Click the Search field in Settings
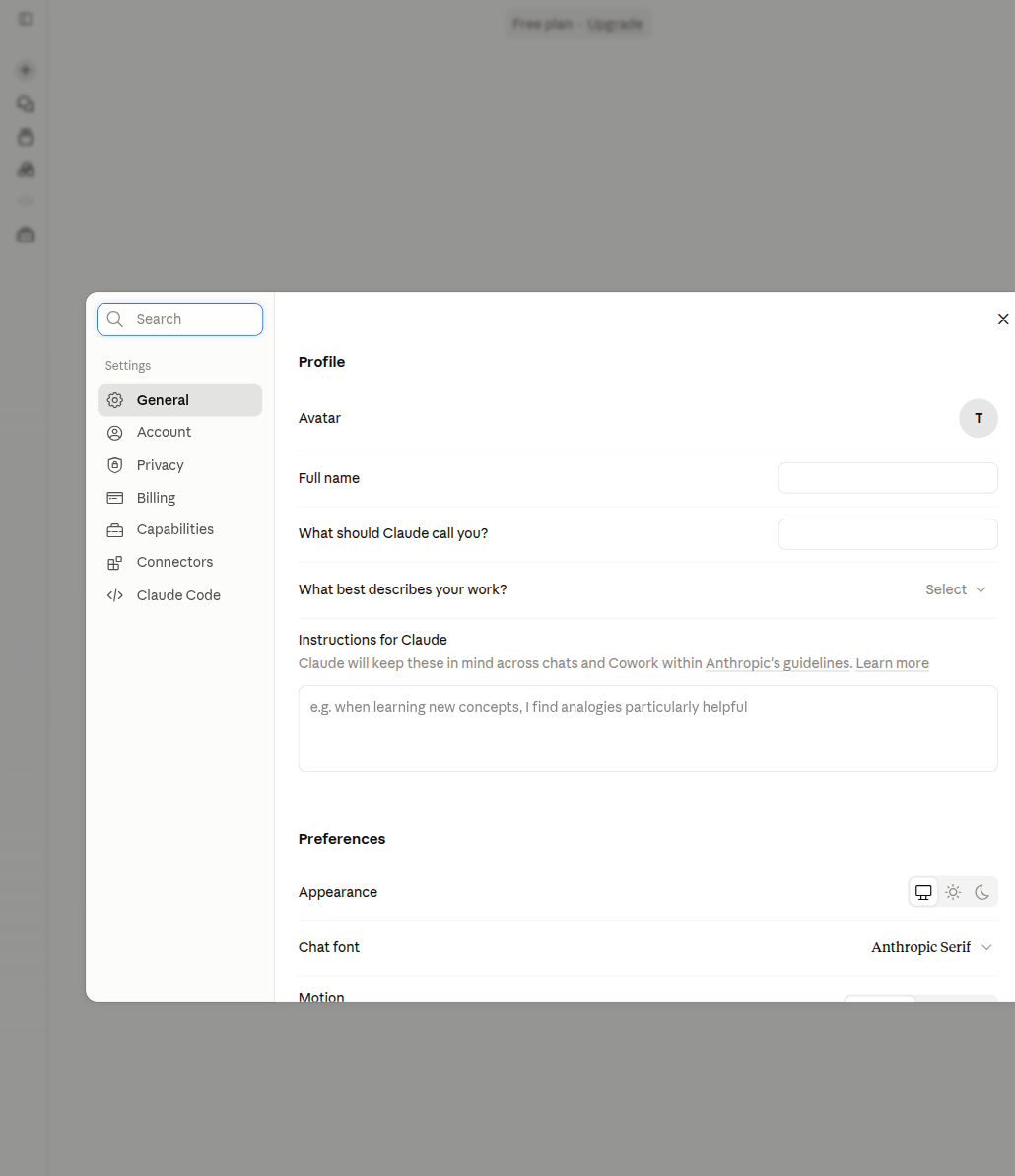1015x1176 pixels. pos(180,319)
